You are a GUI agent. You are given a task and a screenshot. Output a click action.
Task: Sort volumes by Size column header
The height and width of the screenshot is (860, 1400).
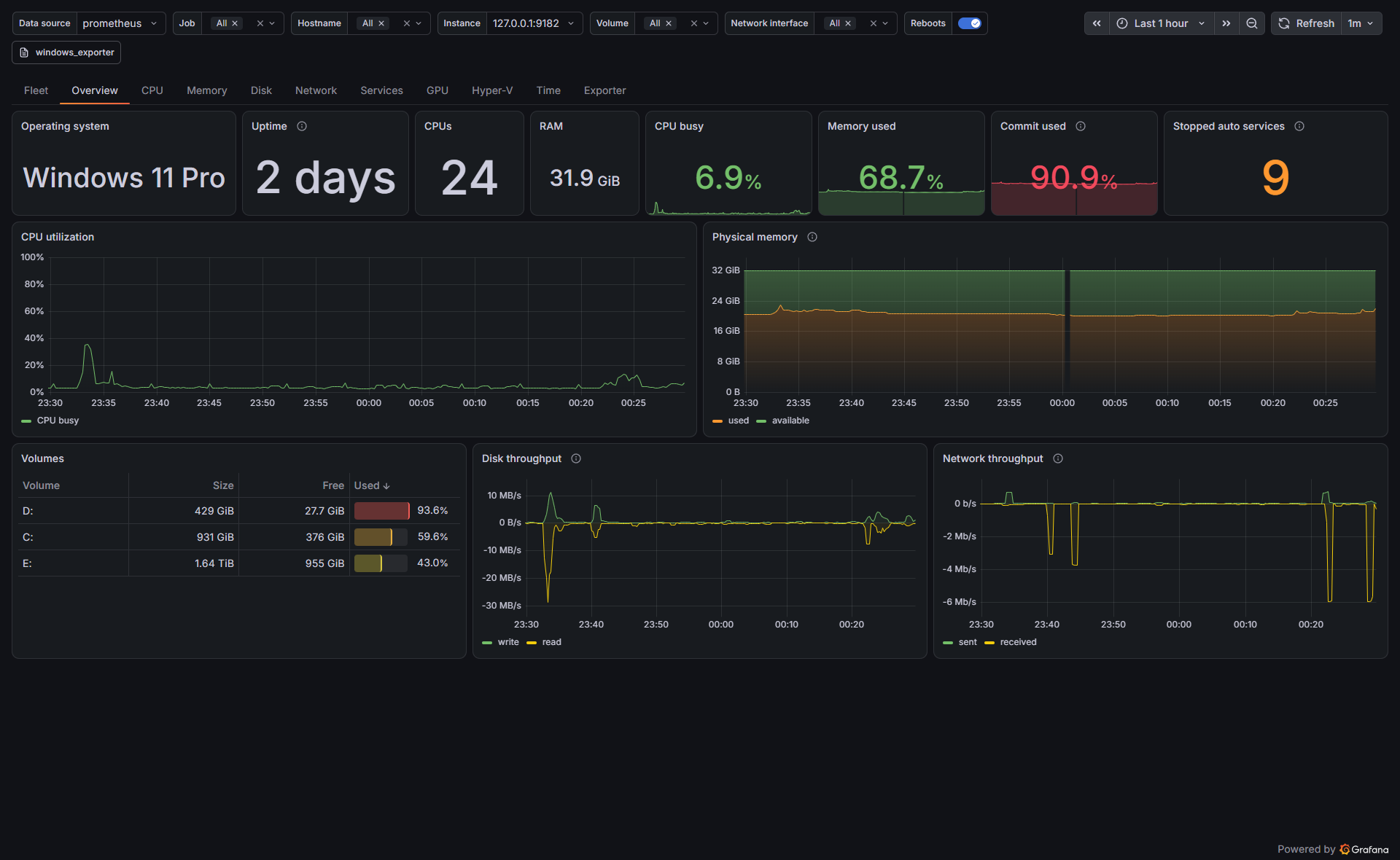223,485
